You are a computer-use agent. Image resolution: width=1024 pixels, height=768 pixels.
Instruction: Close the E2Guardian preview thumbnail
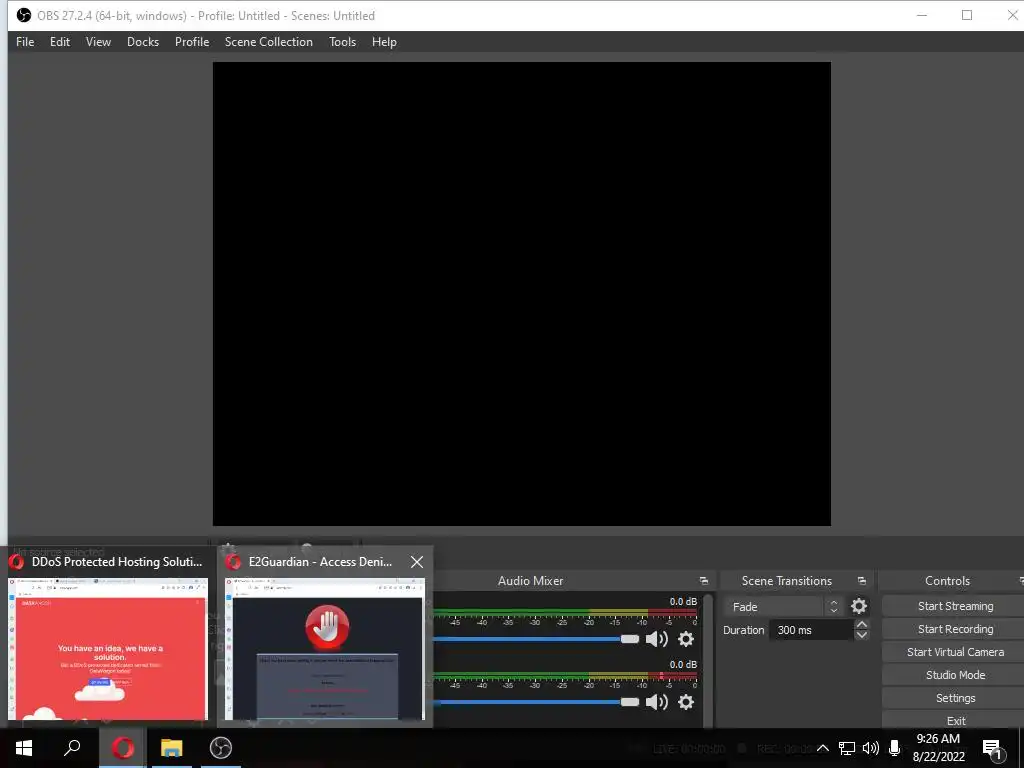click(x=417, y=562)
